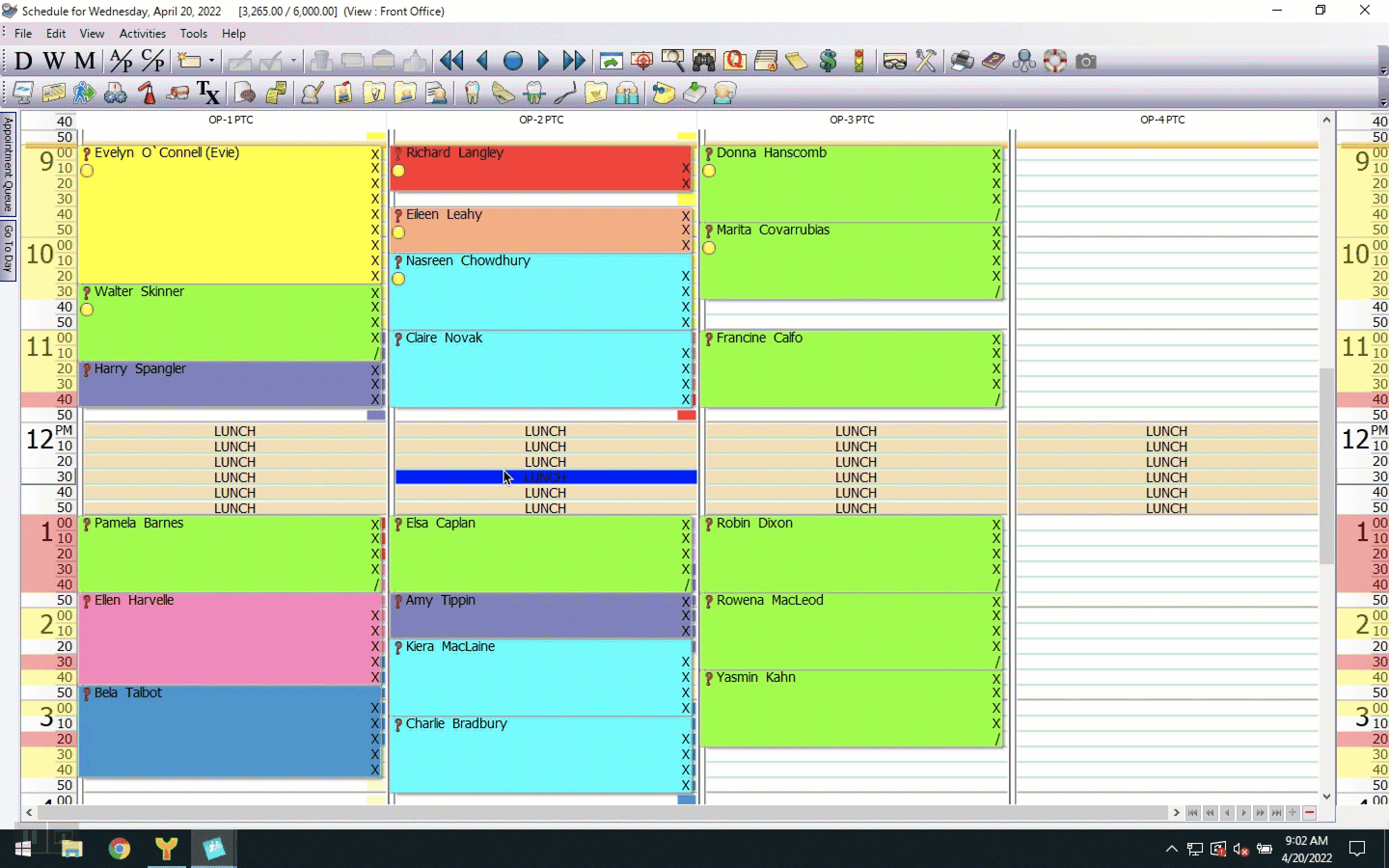This screenshot has height=868, width=1389.
Task: Open the Go To Day side tab
Action: (x=8, y=250)
